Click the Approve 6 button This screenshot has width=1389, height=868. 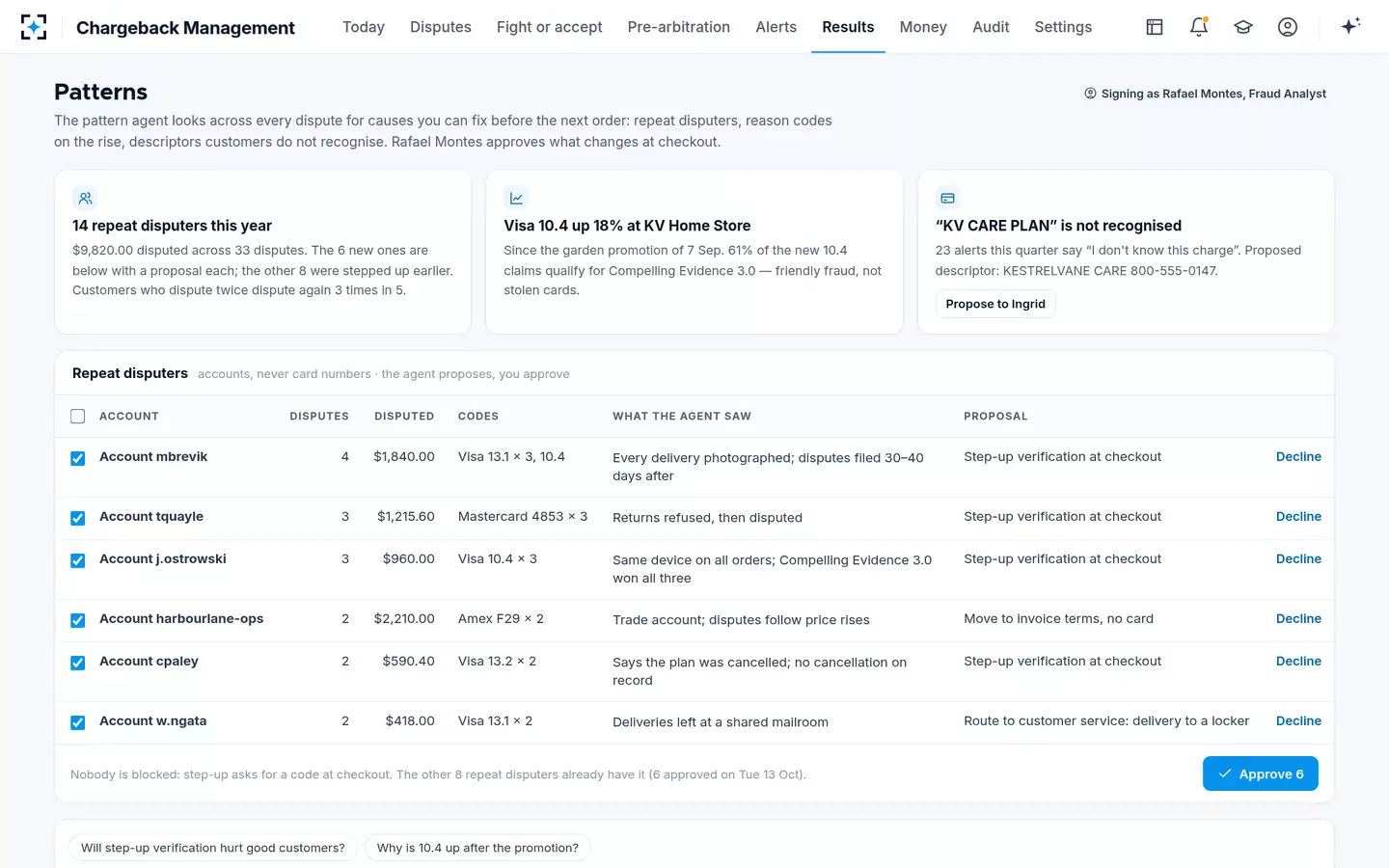(1261, 773)
